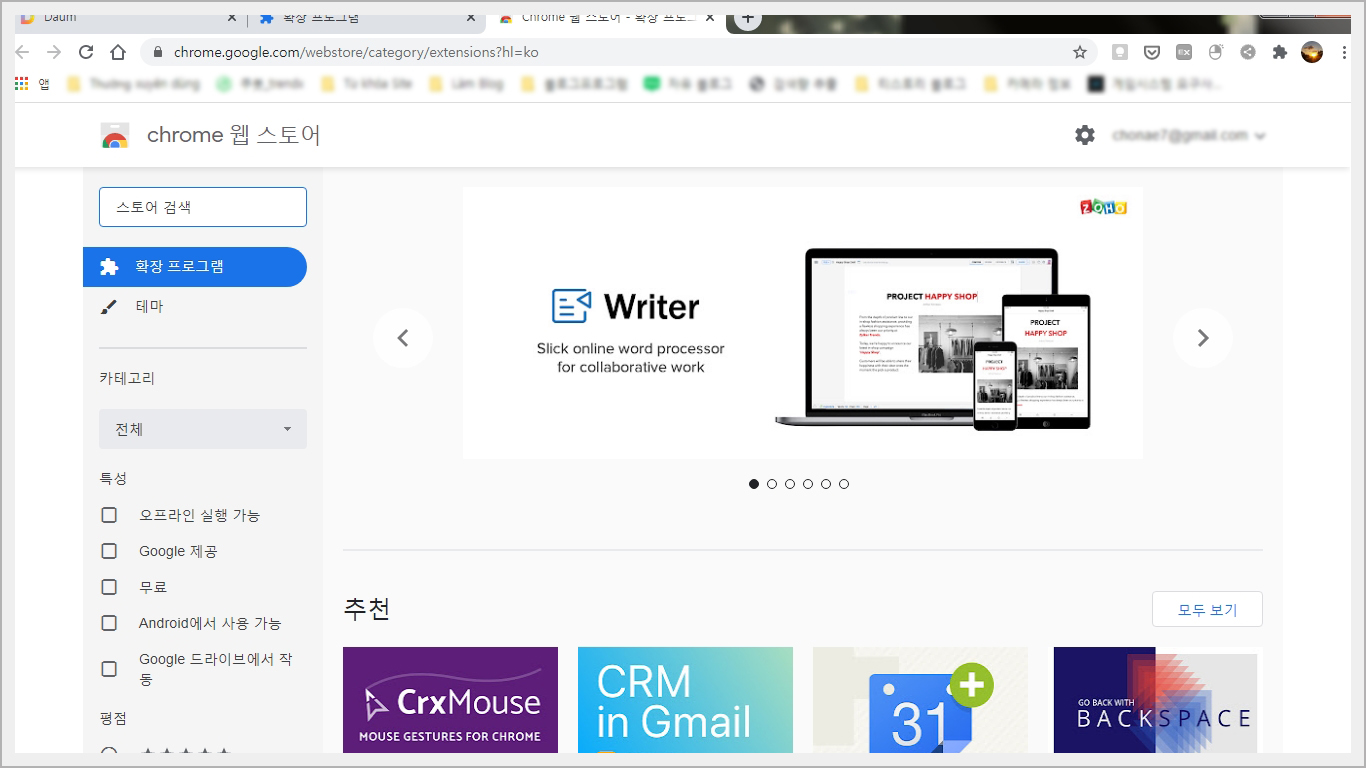Open the CRM in Gmail card
The height and width of the screenshot is (768, 1366).
coord(685,700)
